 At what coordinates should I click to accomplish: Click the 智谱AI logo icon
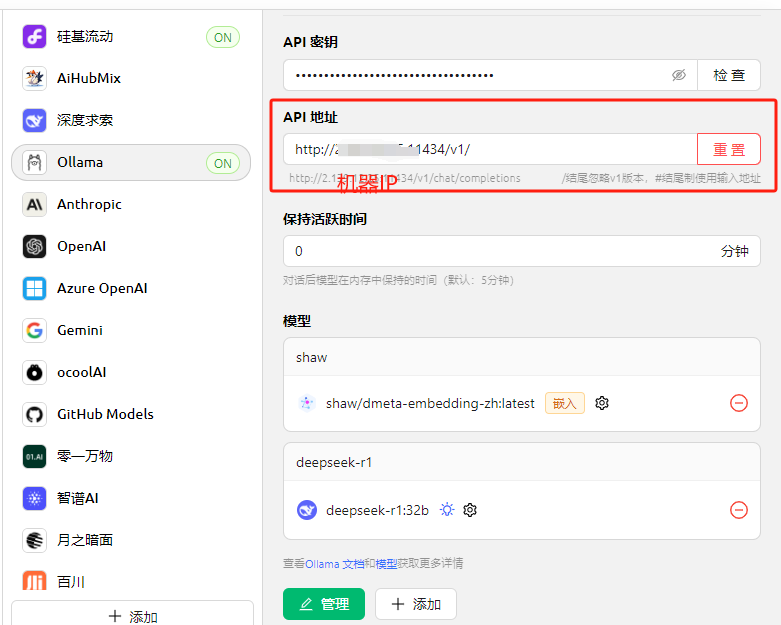tap(34, 499)
